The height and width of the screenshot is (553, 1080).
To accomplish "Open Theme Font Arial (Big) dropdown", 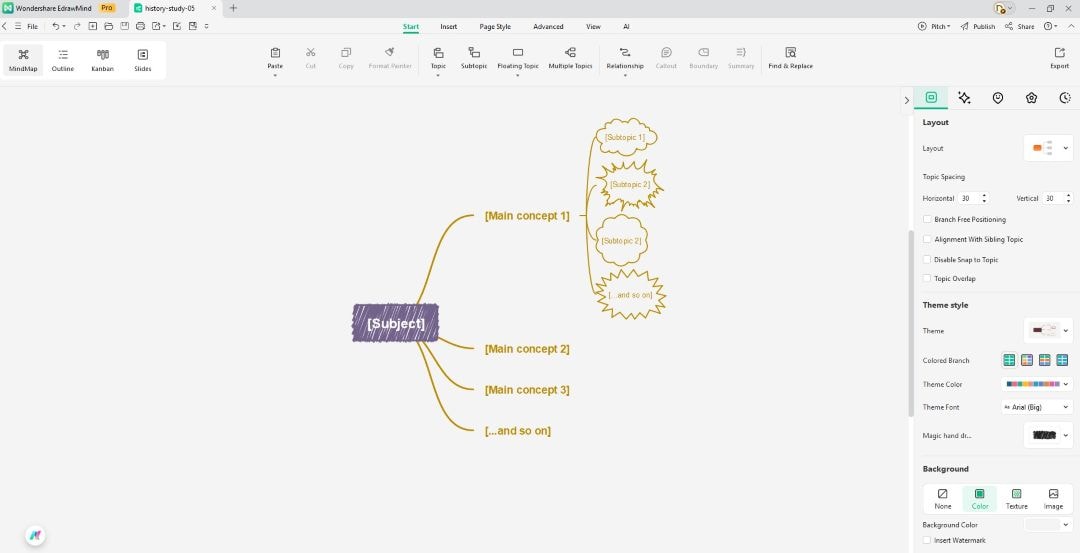I will (x=1037, y=407).
